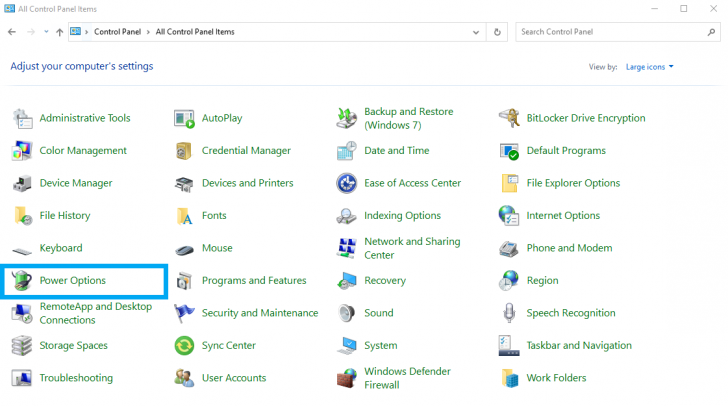Image resolution: width=728 pixels, height=406 pixels.
Task: Click All Control Panel Items breadcrumb
Action: coord(195,32)
